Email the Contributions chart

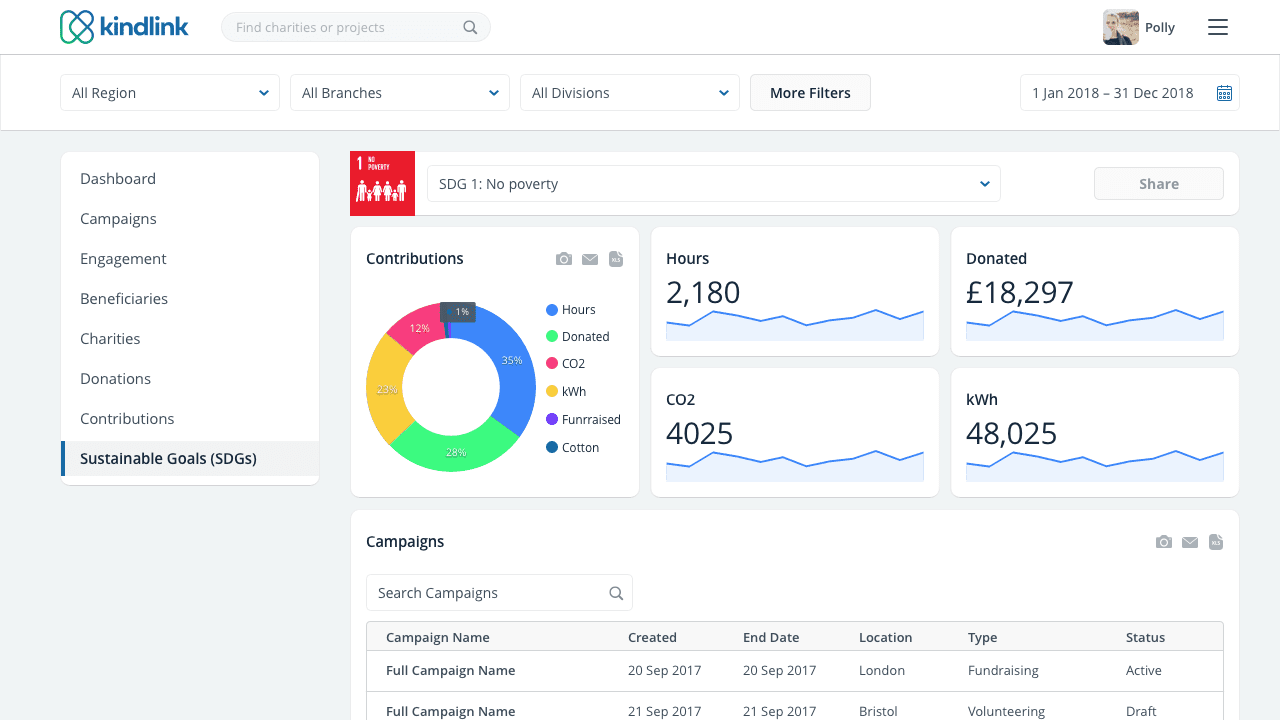point(590,259)
